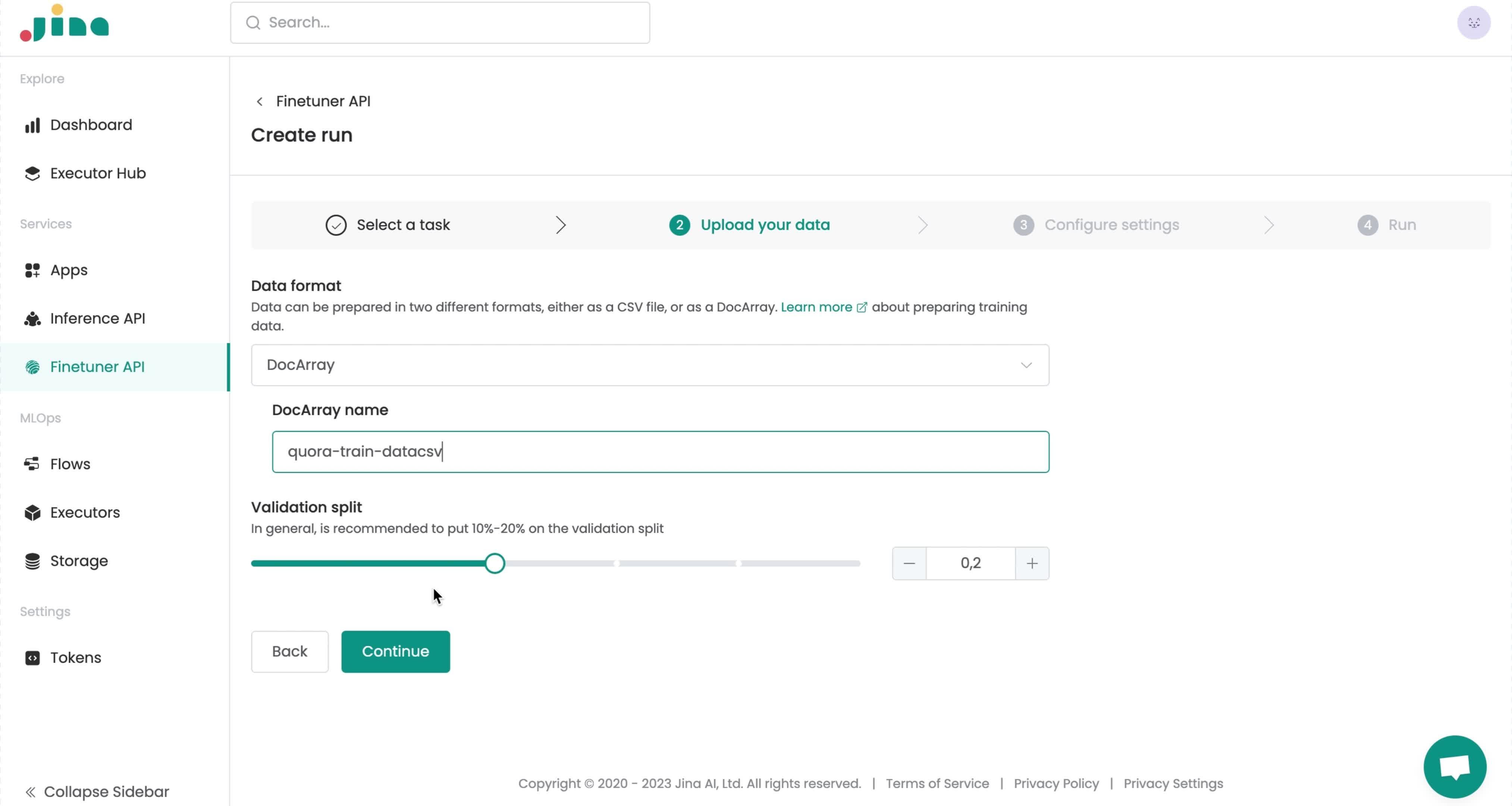Viewport: 1512px width, 806px height.
Task: Decrease the validation split with the minus button
Action: click(x=909, y=563)
